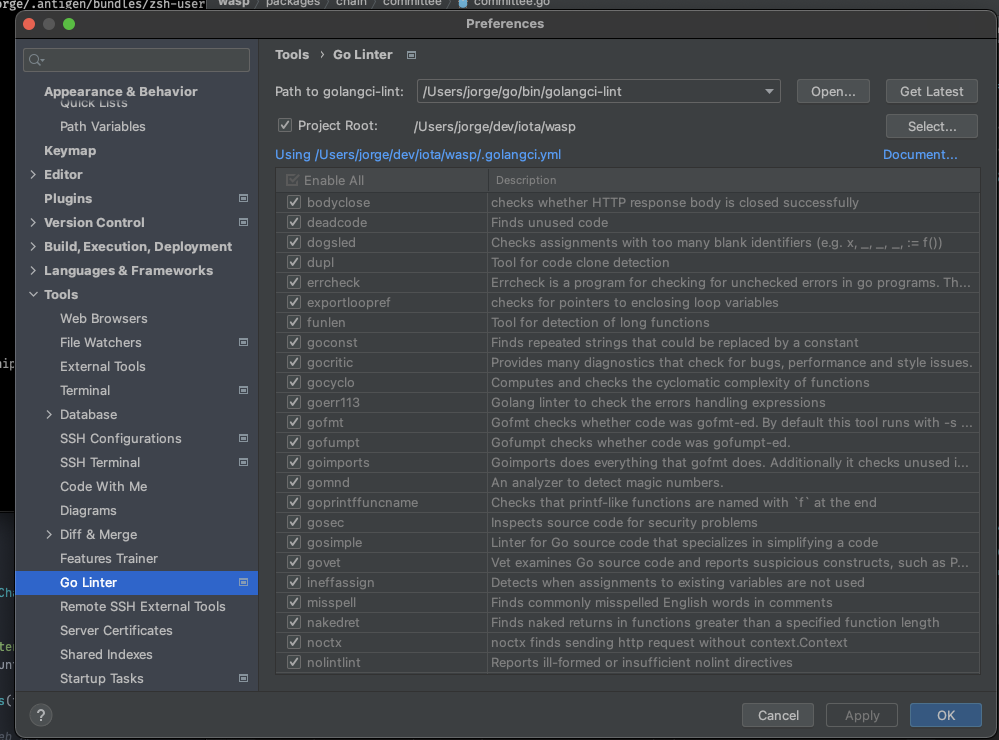The image size is (999, 740).
Task: Select the goimports linter row name
Action: click(338, 462)
